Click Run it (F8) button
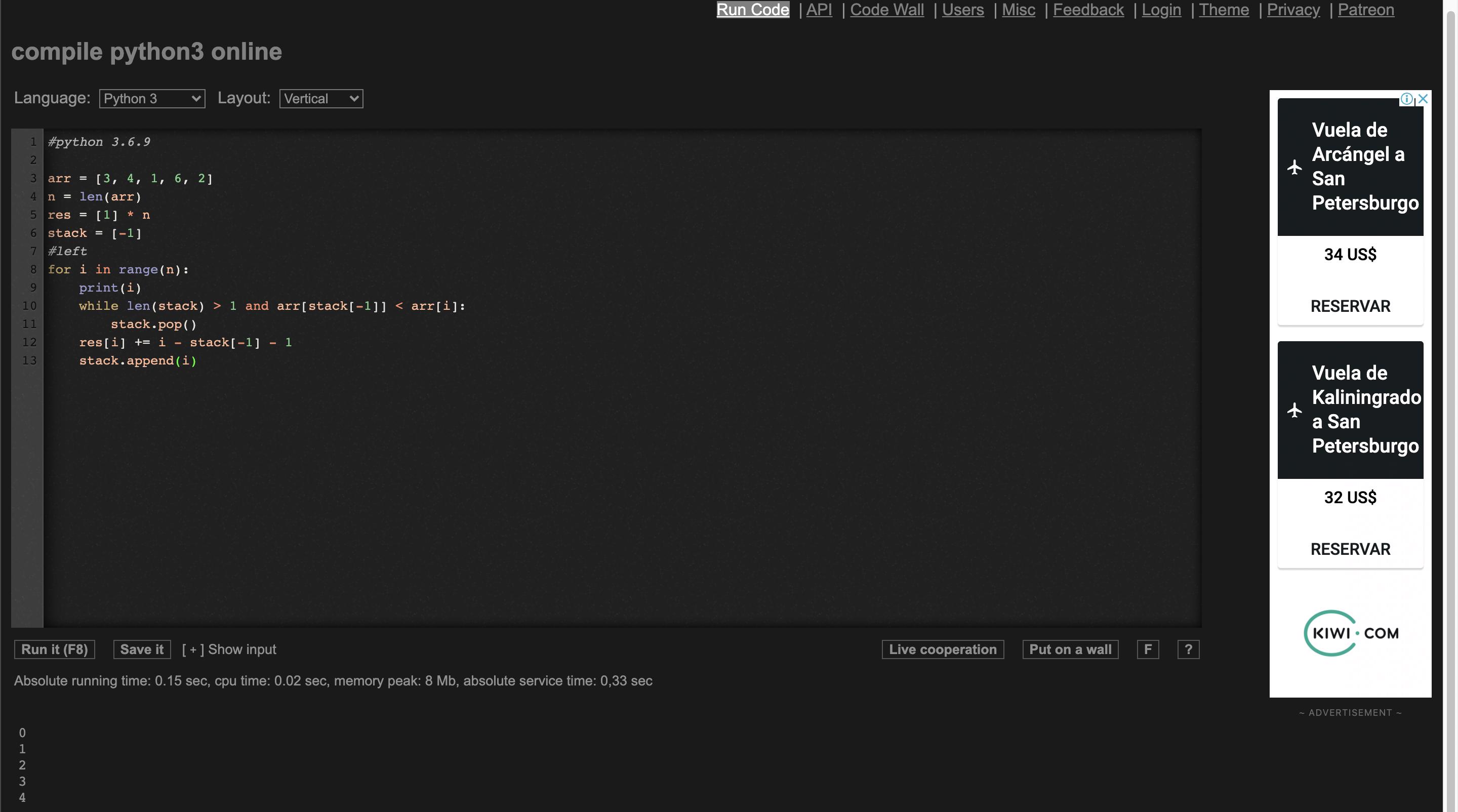The width and height of the screenshot is (1458, 812). click(x=54, y=649)
